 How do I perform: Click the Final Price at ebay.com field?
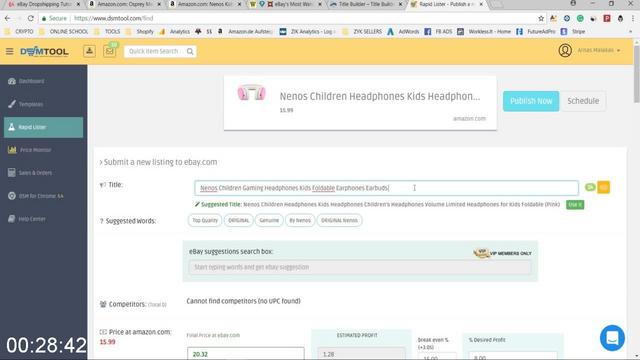pyautogui.click(x=245, y=353)
